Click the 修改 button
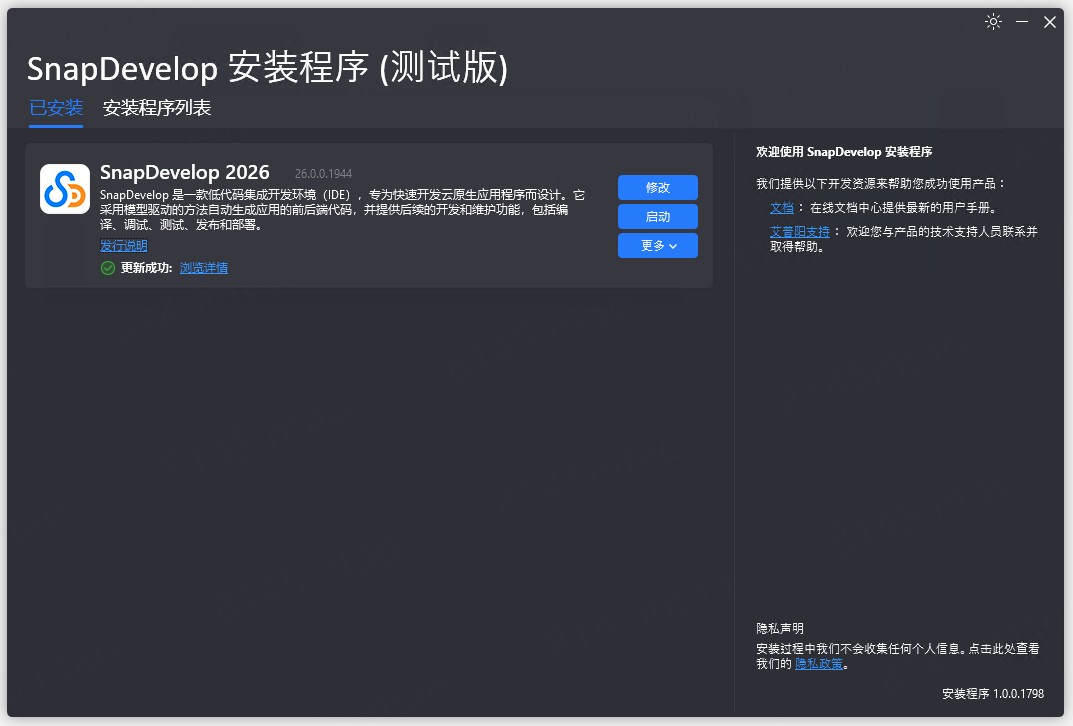Screen dimensions: 1073x726 click(658, 187)
